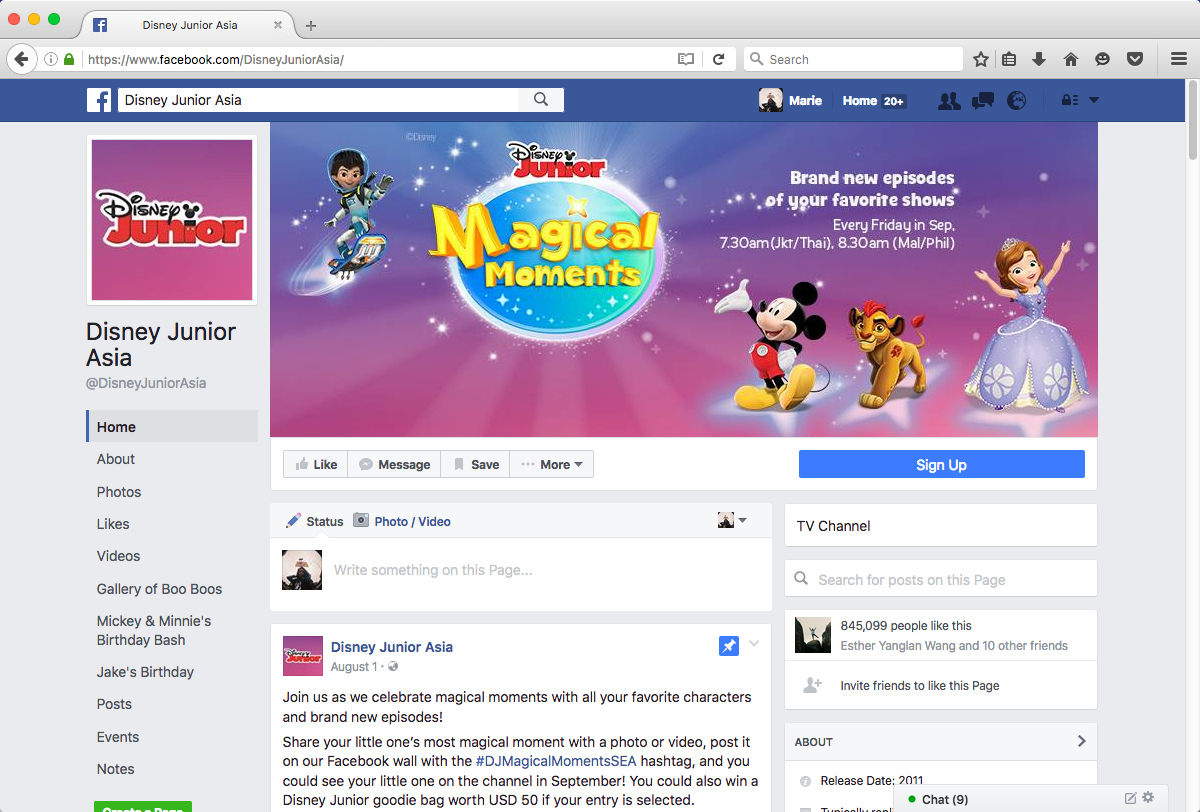Open a new browser tab with plus
The width and height of the screenshot is (1200, 812).
[311, 25]
